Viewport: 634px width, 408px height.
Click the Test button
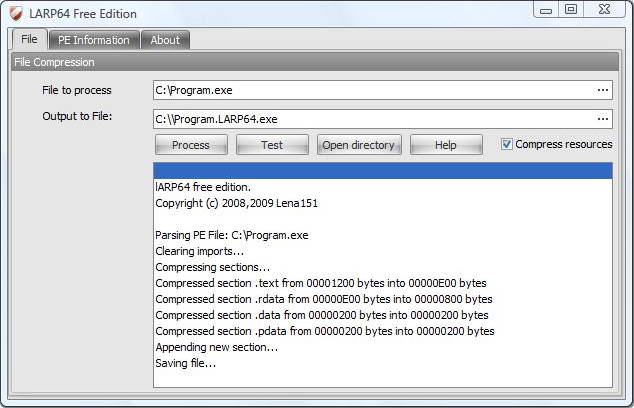click(272, 145)
